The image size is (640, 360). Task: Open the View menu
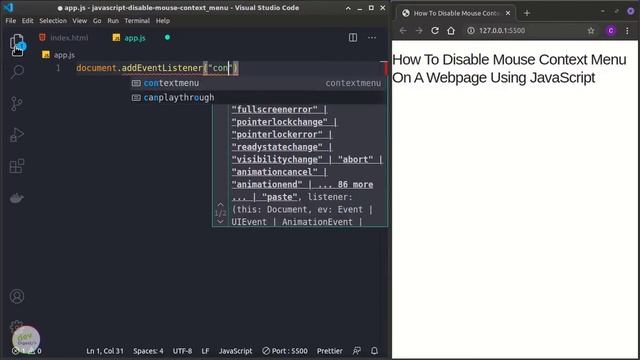click(80, 20)
